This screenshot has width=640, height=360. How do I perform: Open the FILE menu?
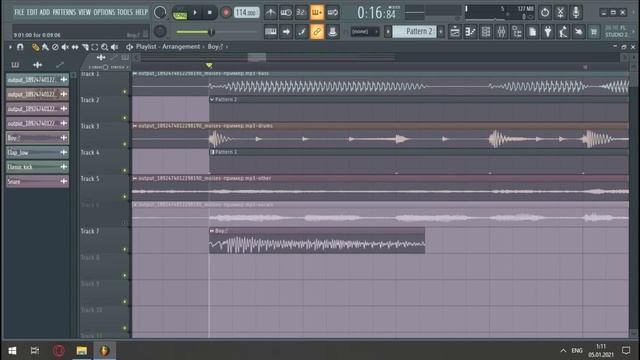[x=19, y=12]
